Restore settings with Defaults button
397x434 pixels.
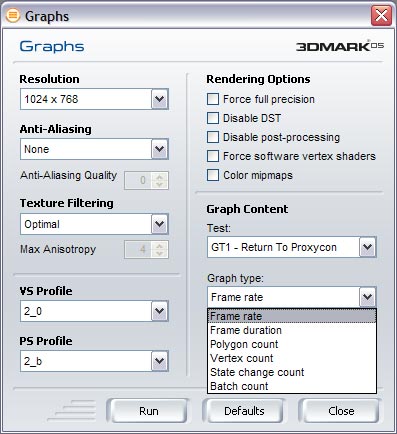click(244, 411)
